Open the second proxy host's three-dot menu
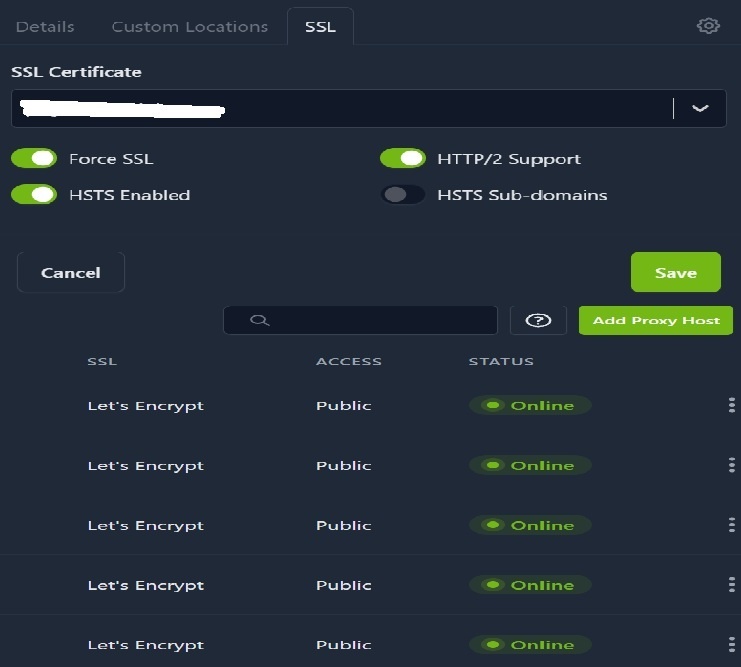The width and height of the screenshot is (741, 667). 731,465
